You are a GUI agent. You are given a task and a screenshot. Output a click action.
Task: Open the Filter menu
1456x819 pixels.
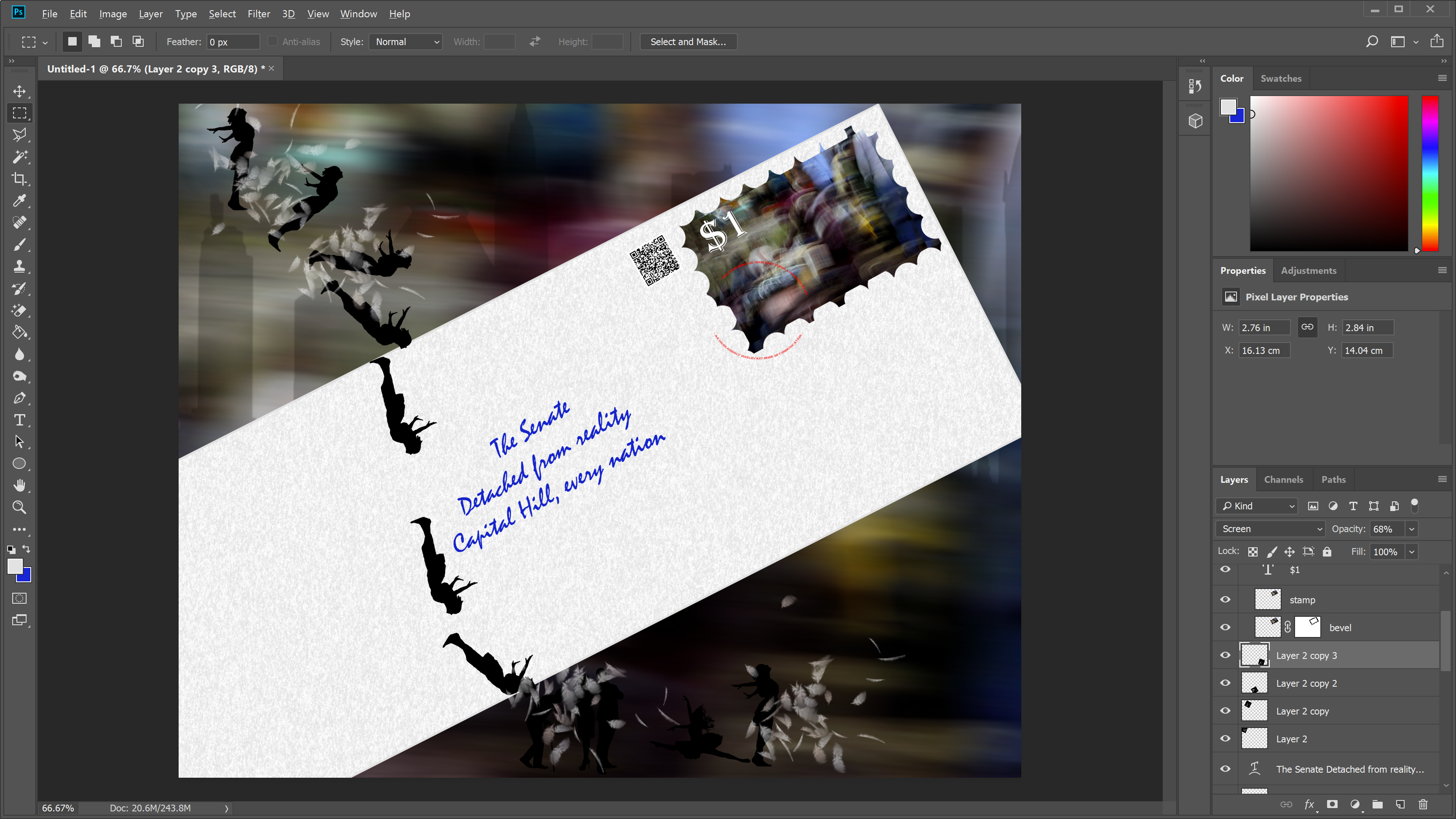point(258,13)
